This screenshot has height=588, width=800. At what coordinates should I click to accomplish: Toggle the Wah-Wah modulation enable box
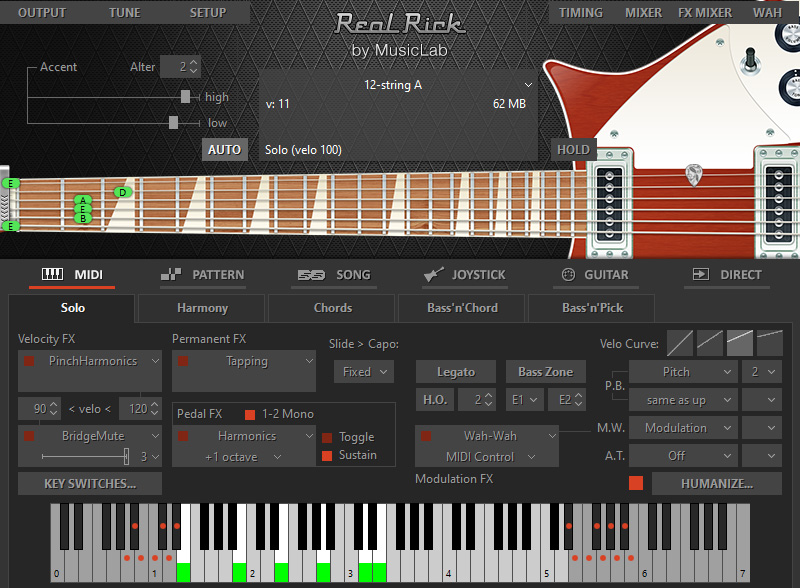(426, 436)
